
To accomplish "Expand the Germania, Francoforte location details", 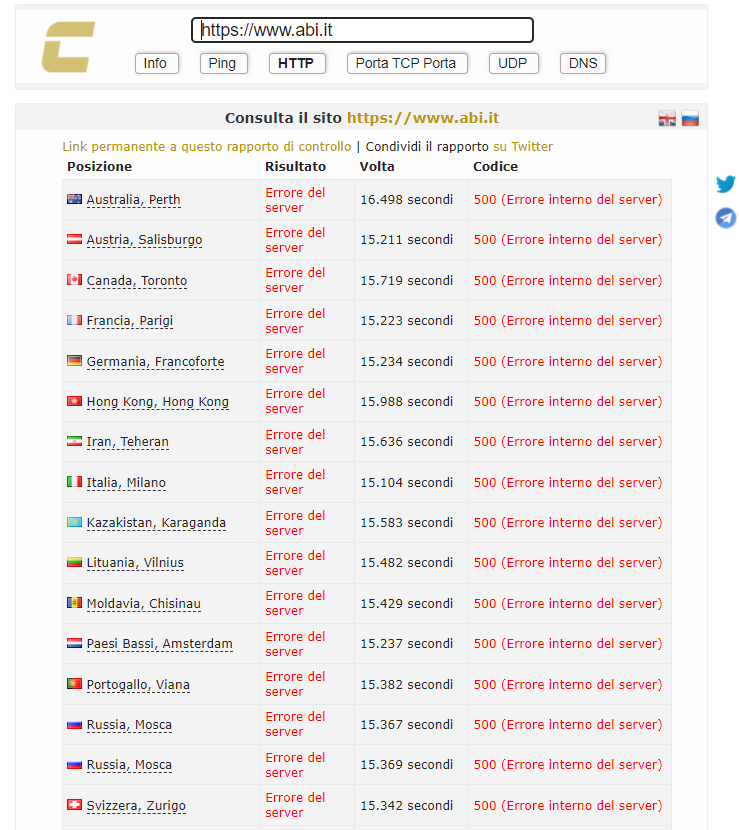I will 155,361.
